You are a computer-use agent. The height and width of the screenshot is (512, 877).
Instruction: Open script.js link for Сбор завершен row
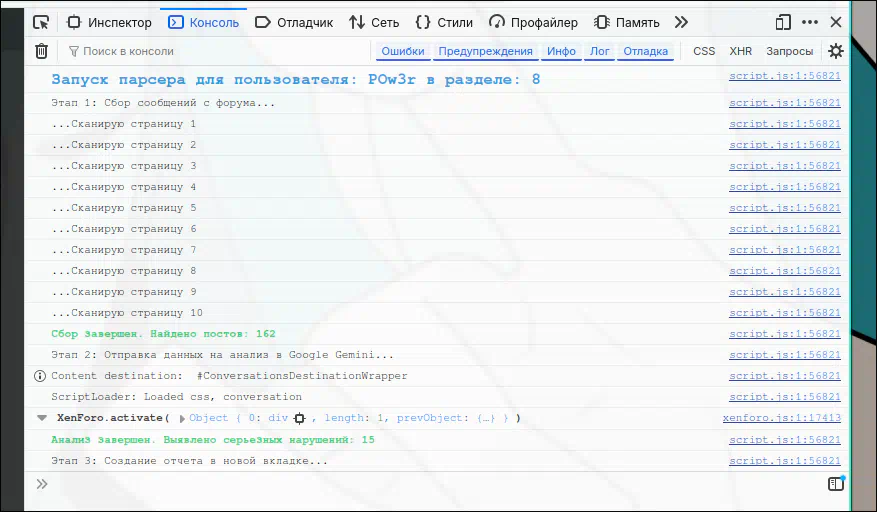tap(785, 334)
